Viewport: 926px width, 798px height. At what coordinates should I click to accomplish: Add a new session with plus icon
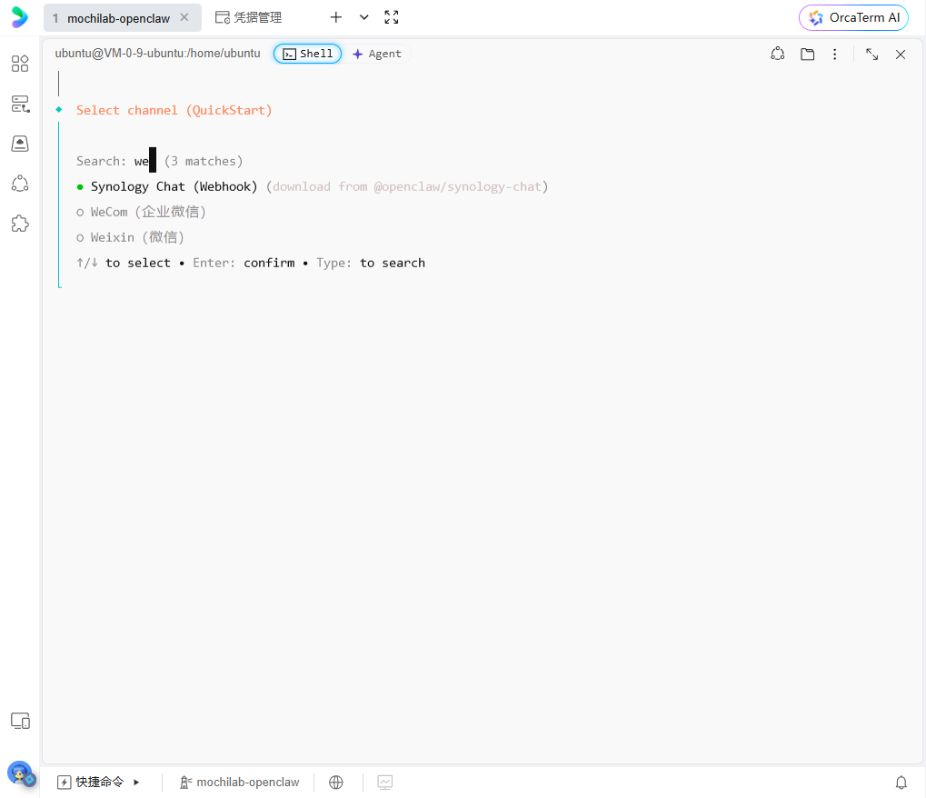[x=336, y=17]
